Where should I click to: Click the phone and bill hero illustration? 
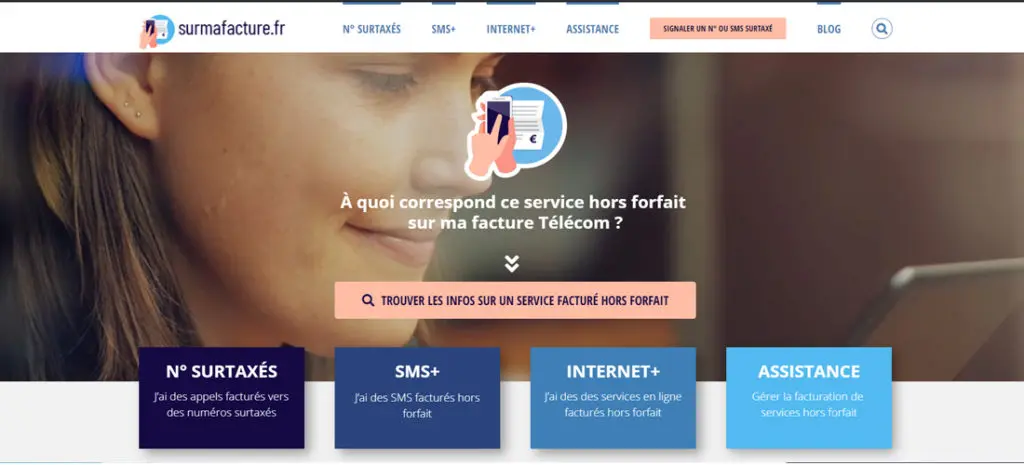coord(515,131)
